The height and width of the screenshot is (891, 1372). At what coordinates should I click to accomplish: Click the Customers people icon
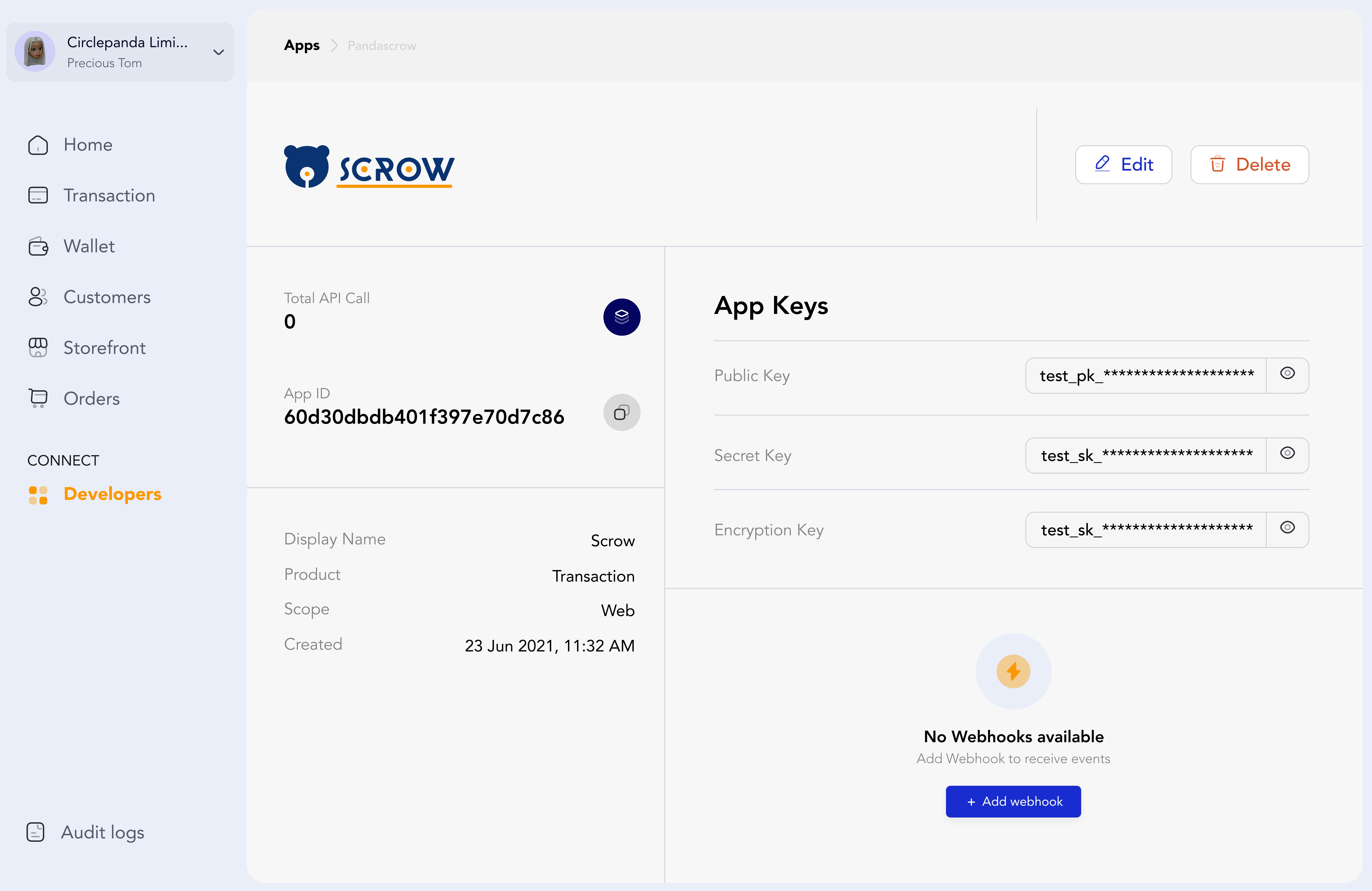coord(38,297)
